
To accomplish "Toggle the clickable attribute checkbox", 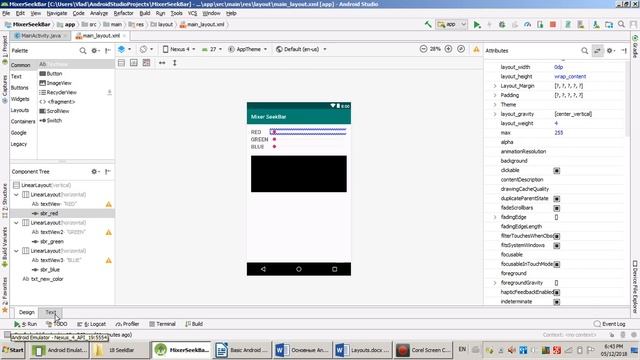I will pyautogui.click(x=556, y=171).
